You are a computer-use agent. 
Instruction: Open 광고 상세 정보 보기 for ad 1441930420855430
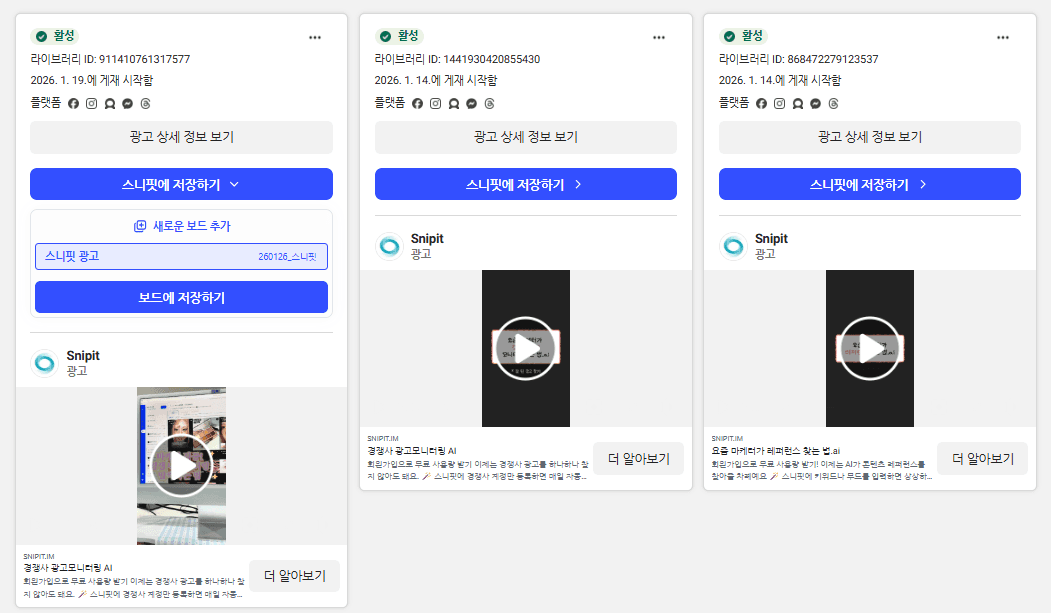pyautogui.click(x=526, y=137)
